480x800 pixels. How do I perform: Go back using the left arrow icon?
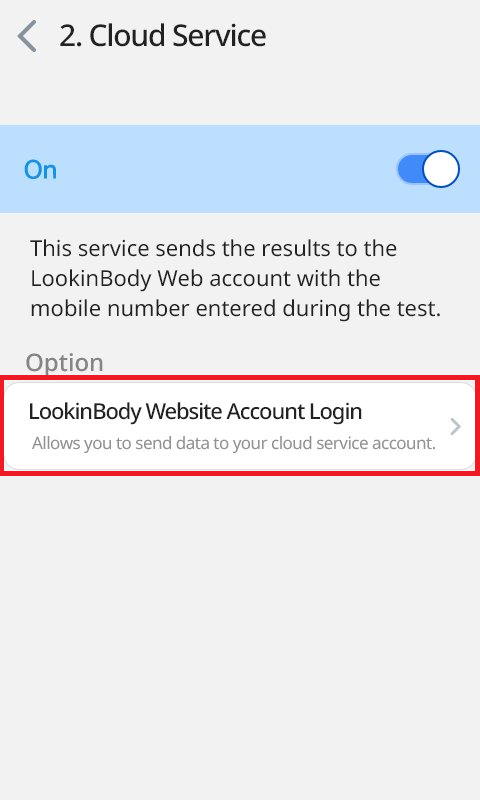point(27,36)
